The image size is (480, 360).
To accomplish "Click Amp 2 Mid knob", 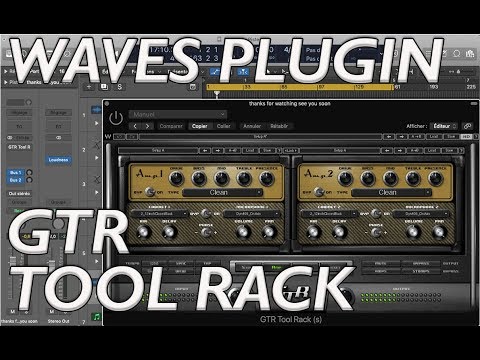I will pyautogui.click(x=391, y=179).
